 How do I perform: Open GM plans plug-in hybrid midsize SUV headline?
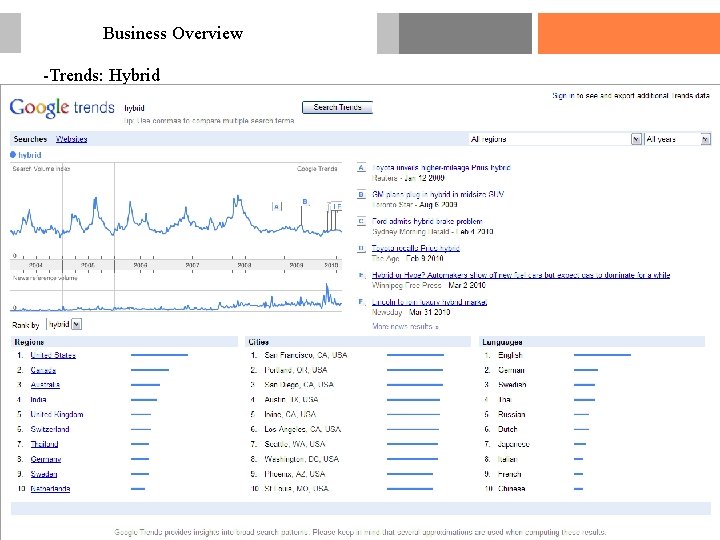coord(438,194)
